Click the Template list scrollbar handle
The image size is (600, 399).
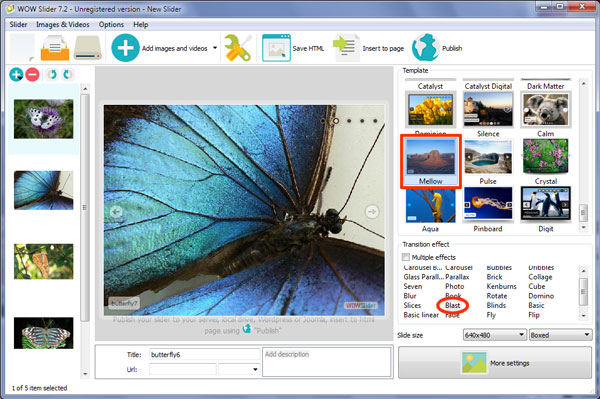pos(583,213)
